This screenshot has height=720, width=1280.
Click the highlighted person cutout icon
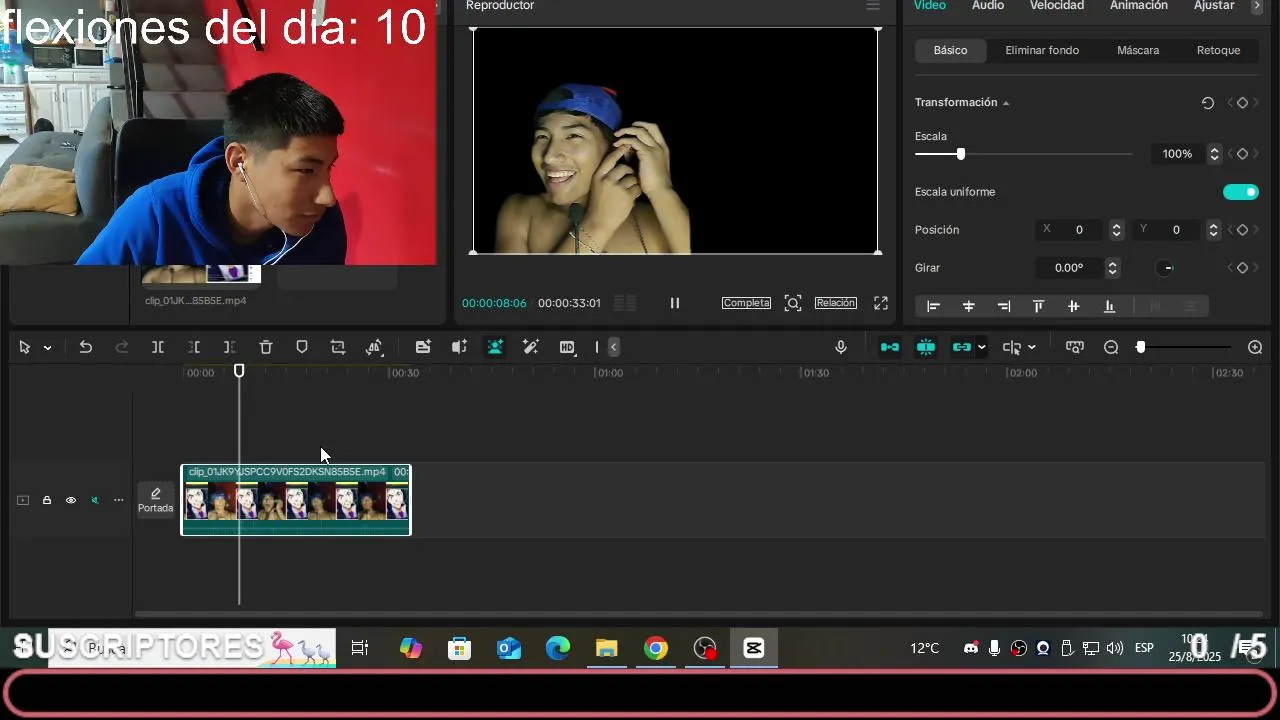495,347
